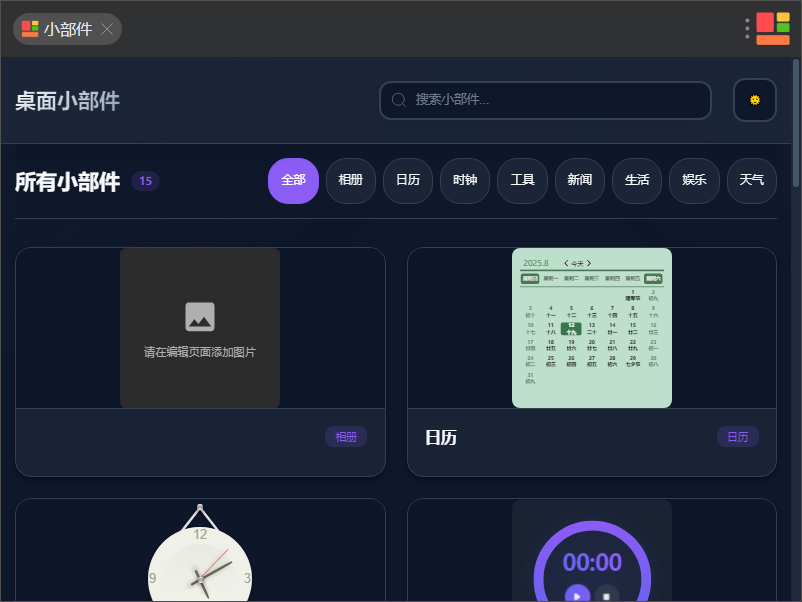Click the colorful widget logo at top right
Viewport: 802px width, 602px height.
click(773, 29)
